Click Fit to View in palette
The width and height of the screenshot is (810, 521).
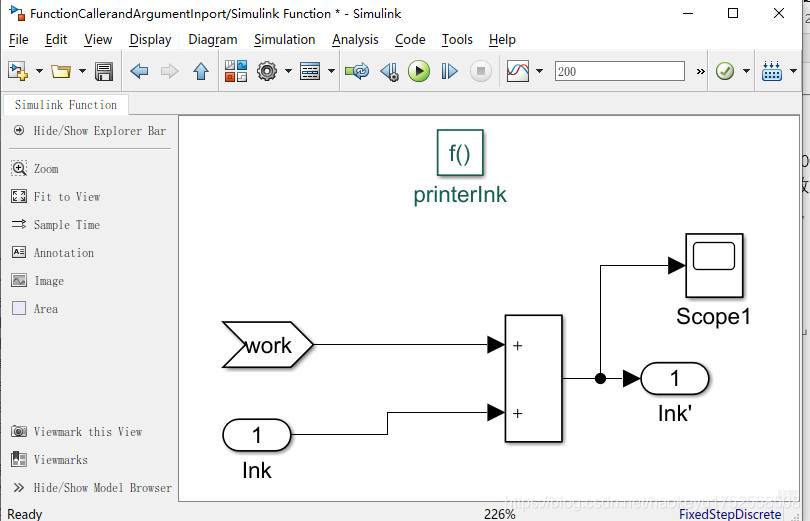[x=56, y=197]
